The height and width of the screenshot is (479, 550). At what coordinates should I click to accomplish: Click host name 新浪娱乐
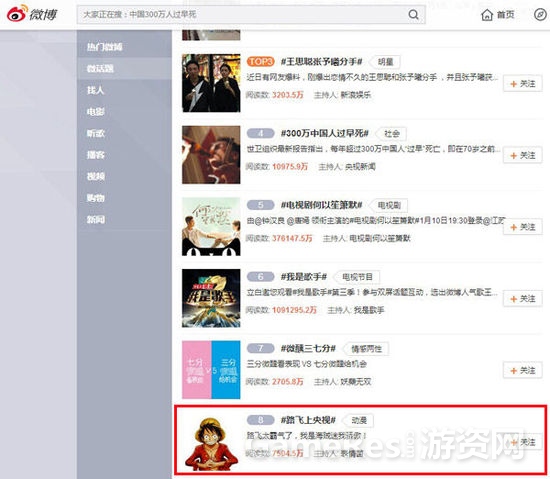[x=356, y=95]
